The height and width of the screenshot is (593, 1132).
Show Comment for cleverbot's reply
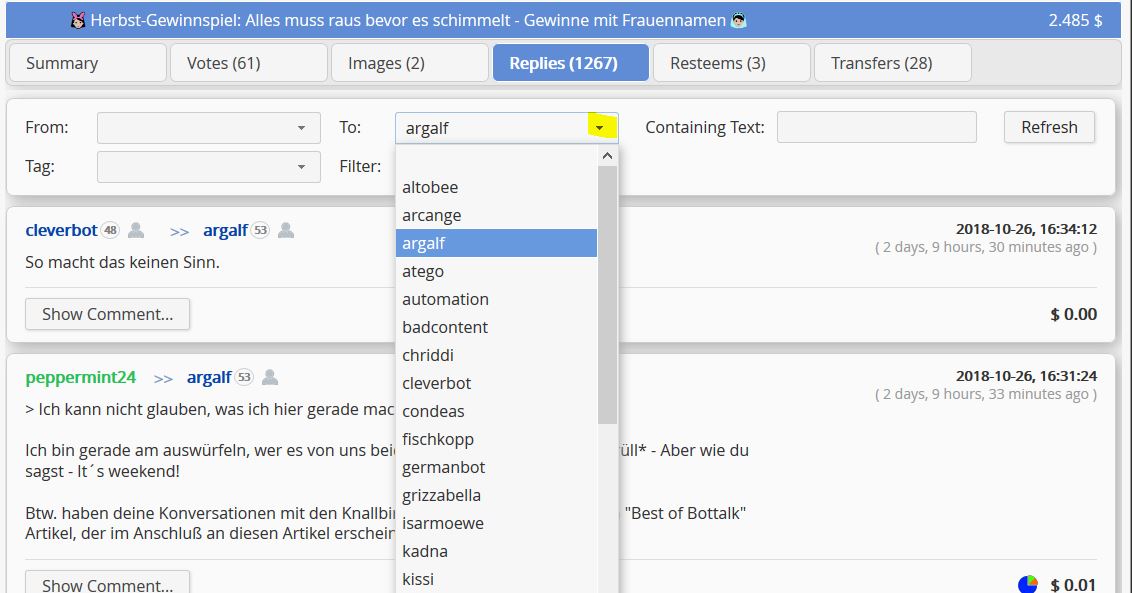click(x=108, y=314)
